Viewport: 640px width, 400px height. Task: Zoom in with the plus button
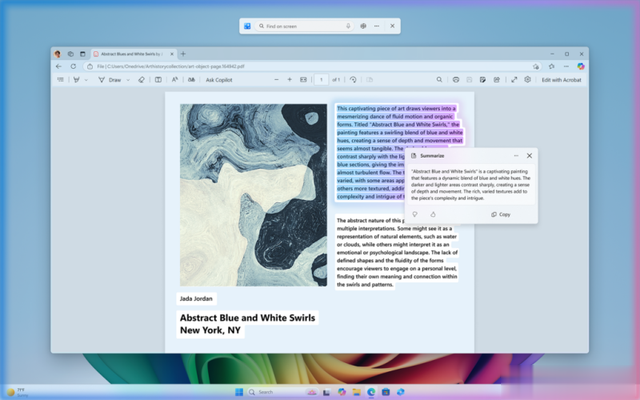[290, 79]
